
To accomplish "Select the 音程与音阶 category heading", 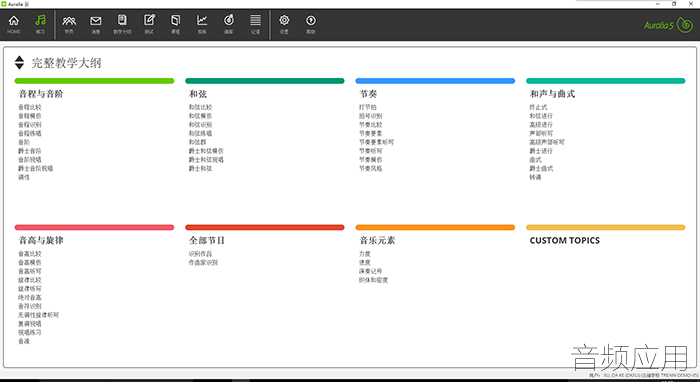I will (x=41, y=94).
